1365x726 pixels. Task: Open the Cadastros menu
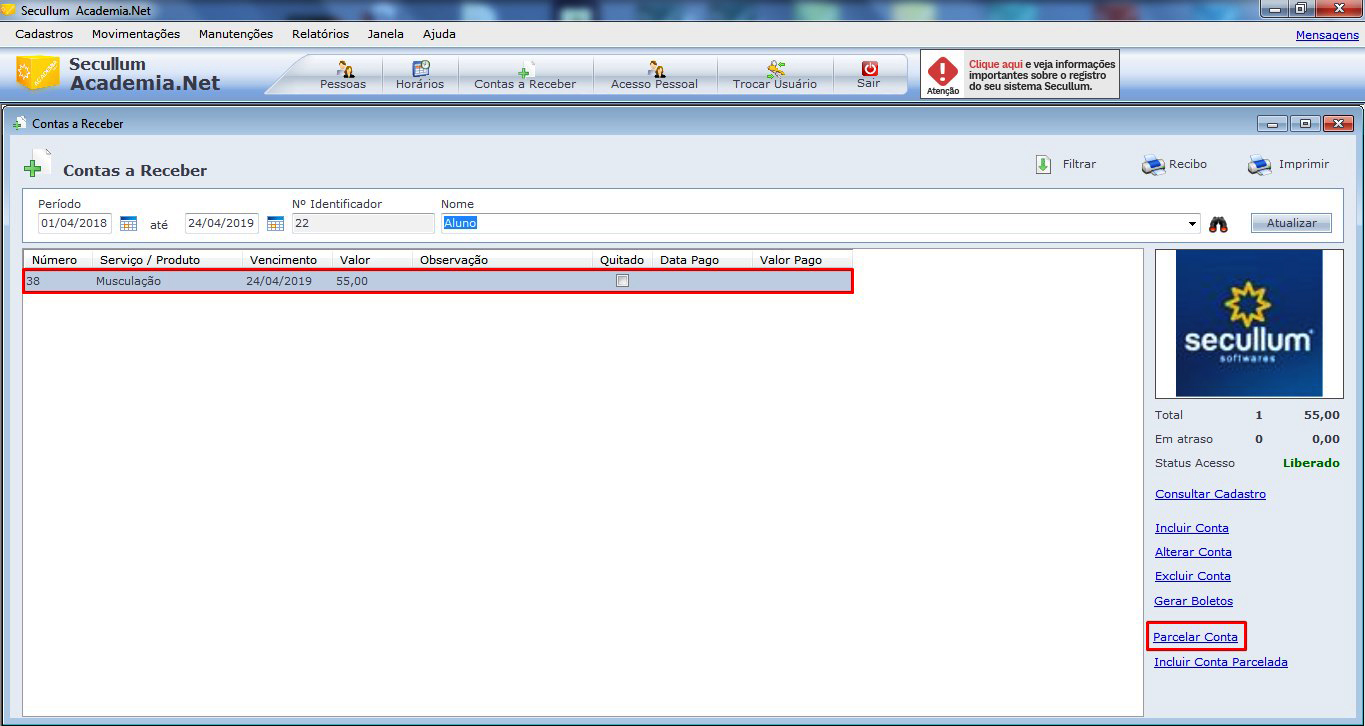[x=44, y=34]
